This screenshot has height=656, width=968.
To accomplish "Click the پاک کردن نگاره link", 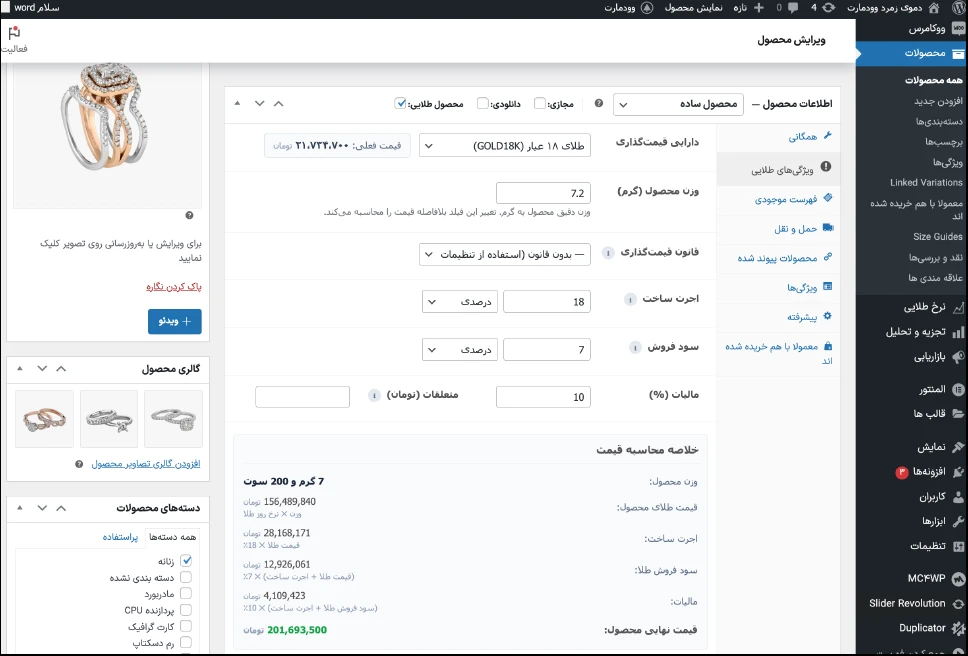I will [x=174, y=287].
